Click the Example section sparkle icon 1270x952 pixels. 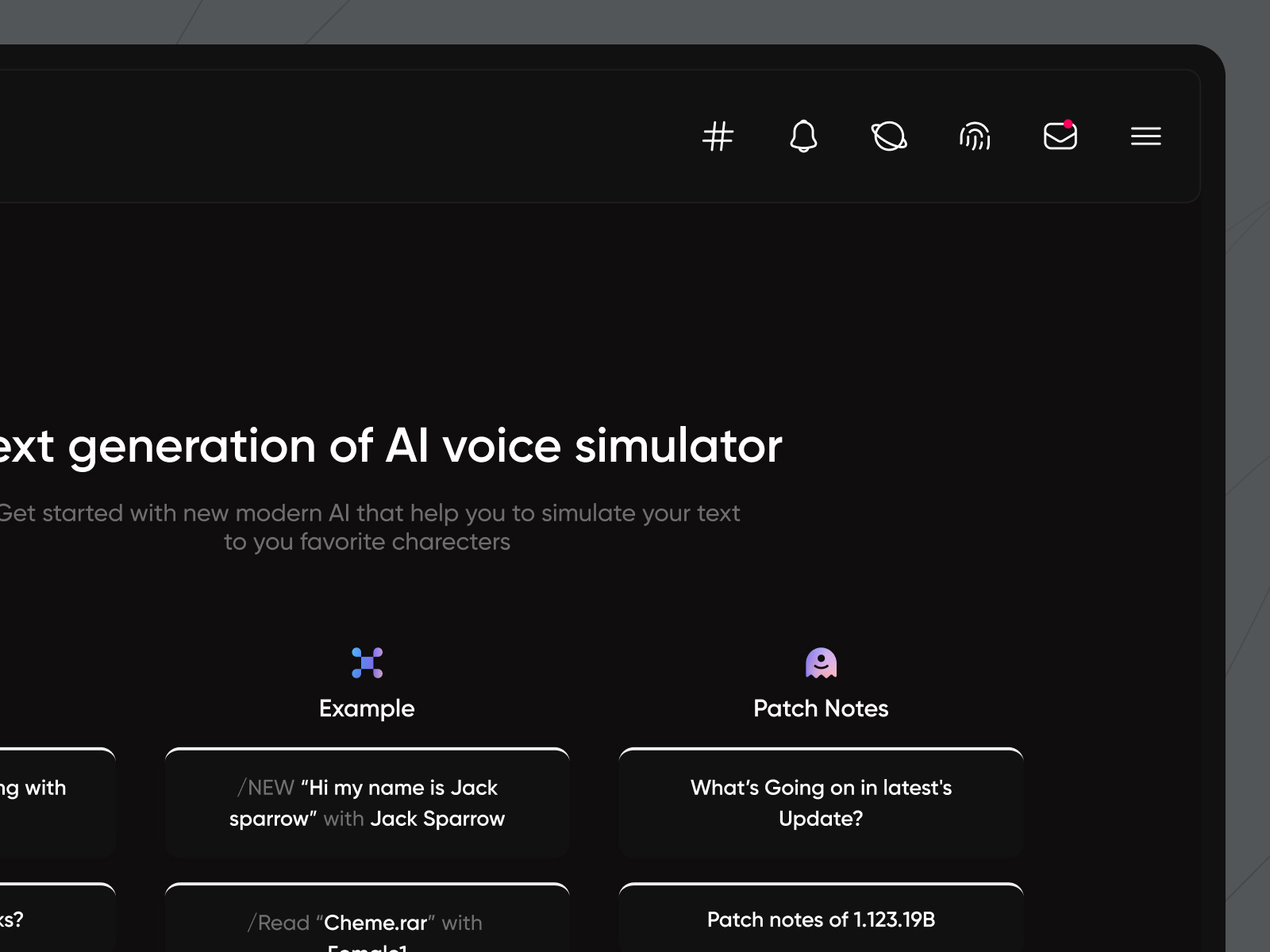click(x=367, y=663)
